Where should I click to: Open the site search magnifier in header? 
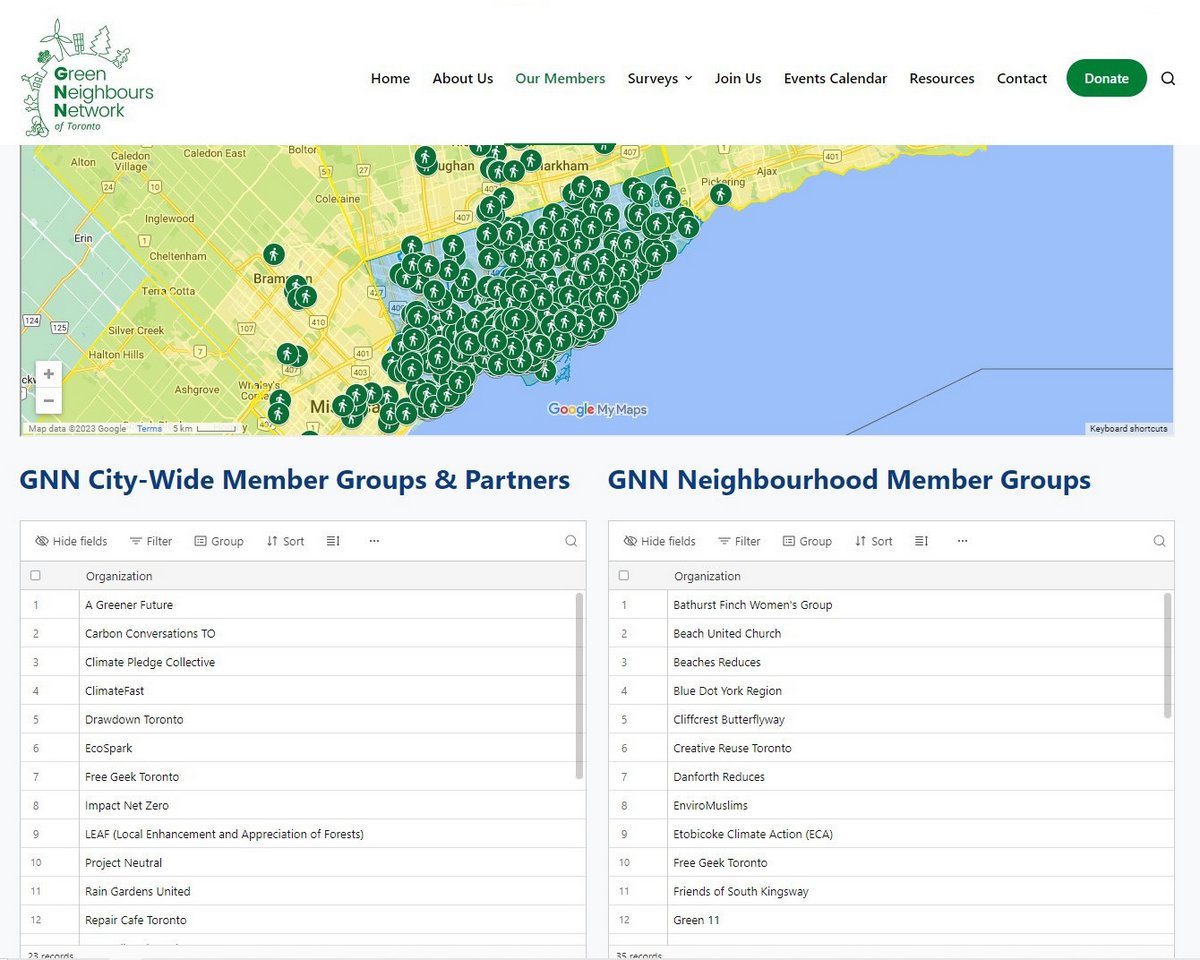coord(1168,79)
